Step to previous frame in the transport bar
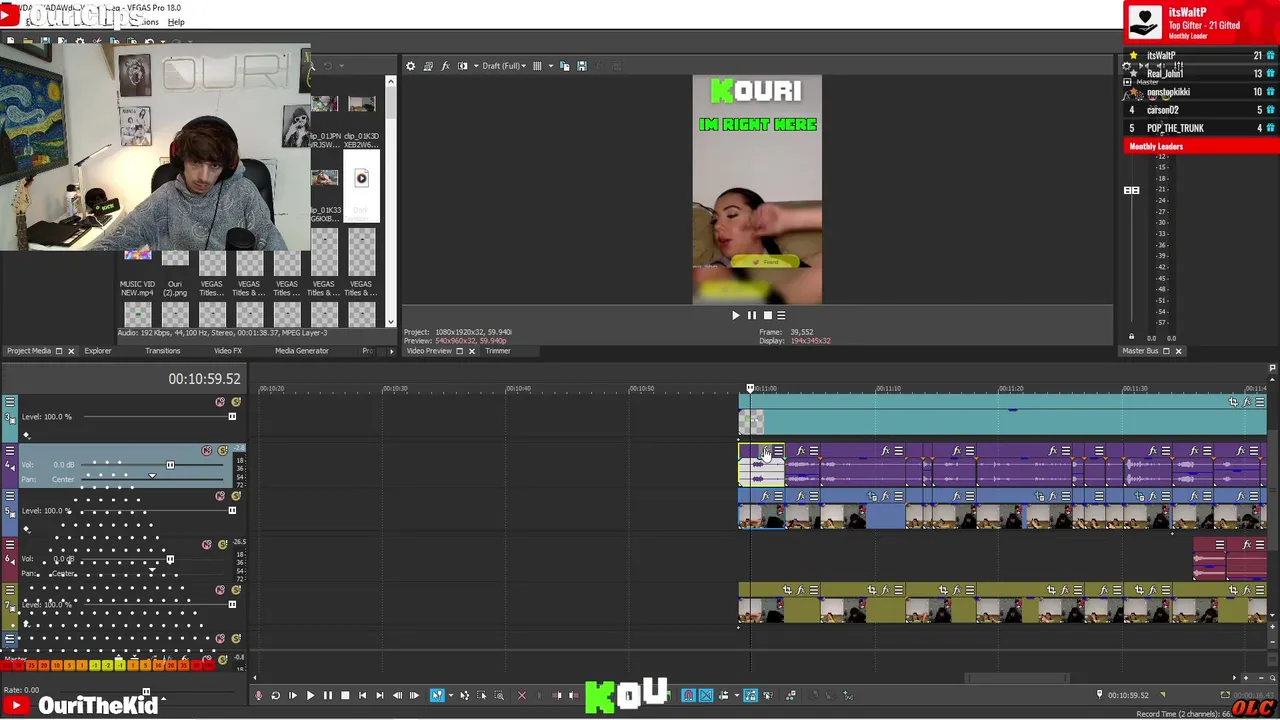Screen dimensions: 1280x720 (398, 695)
